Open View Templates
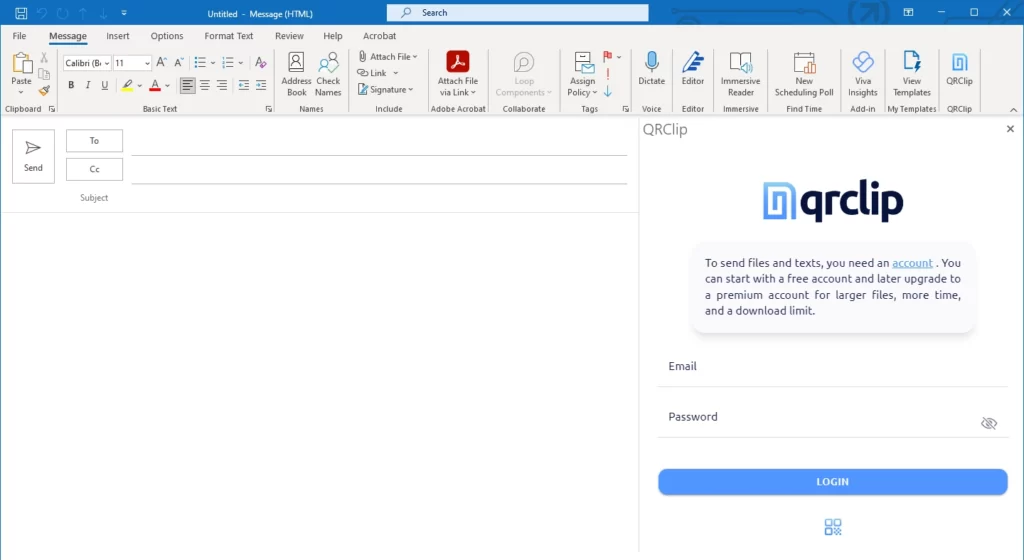The width and height of the screenshot is (1024, 560). click(912, 74)
